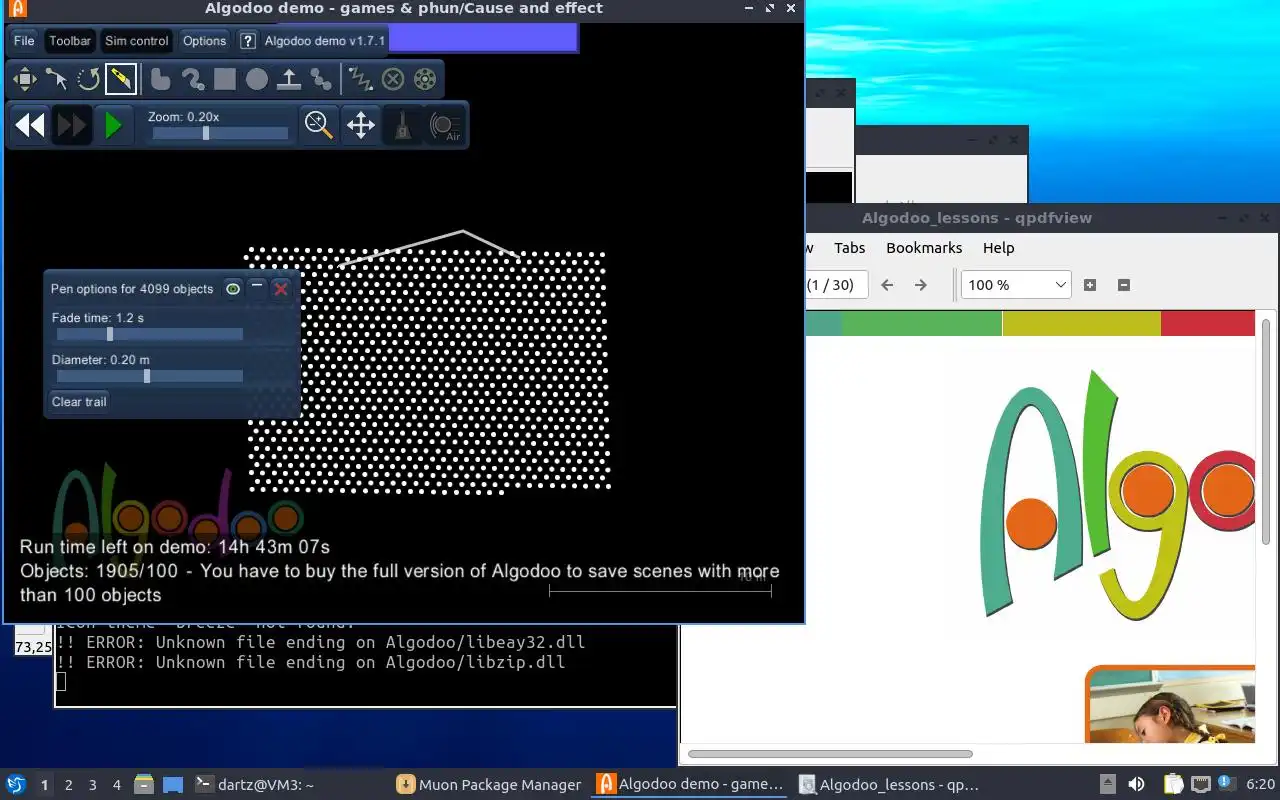Click the Fade time slider
The image size is (1280, 800).
click(x=149, y=335)
